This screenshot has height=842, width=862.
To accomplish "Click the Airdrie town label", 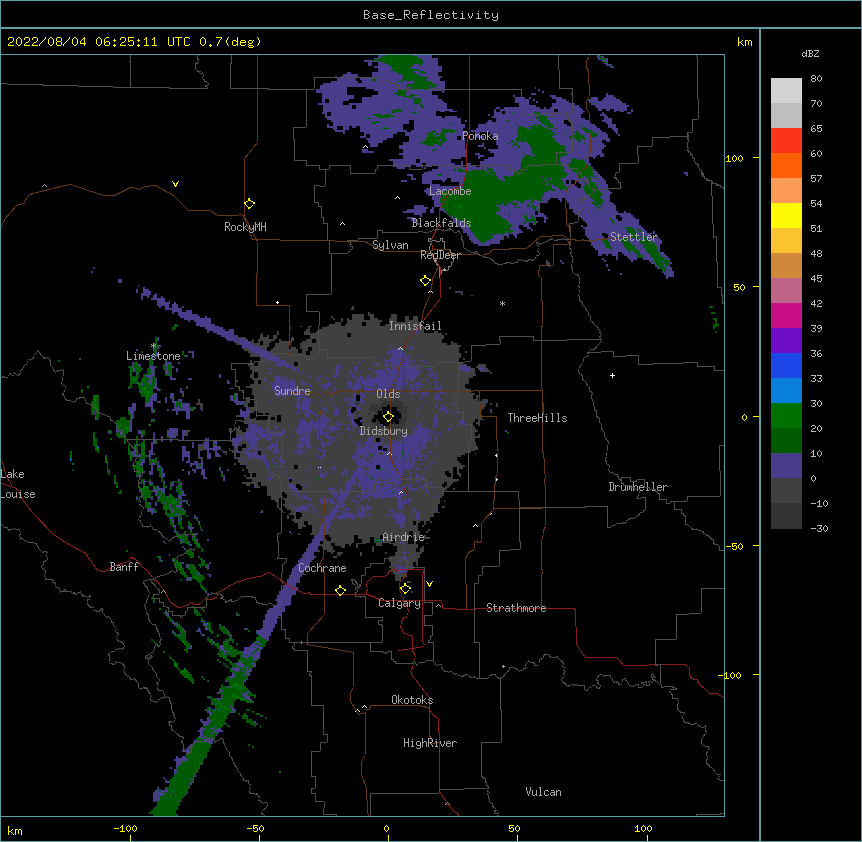I will [x=404, y=537].
